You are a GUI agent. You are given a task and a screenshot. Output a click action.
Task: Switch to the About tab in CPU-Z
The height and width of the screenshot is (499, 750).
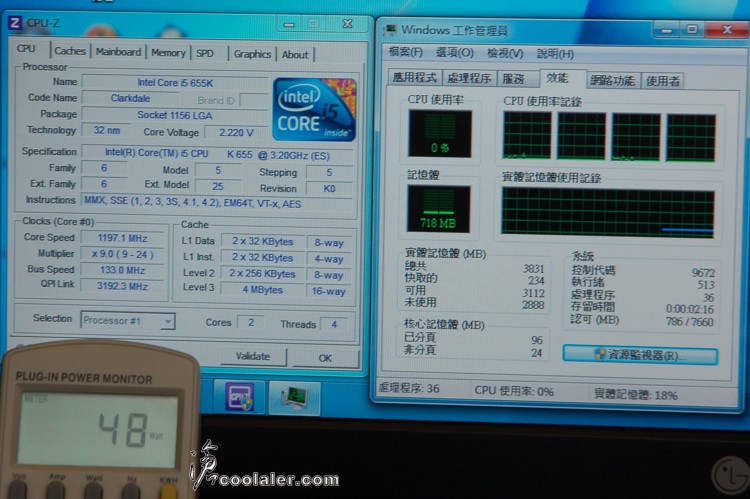(295, 55)
